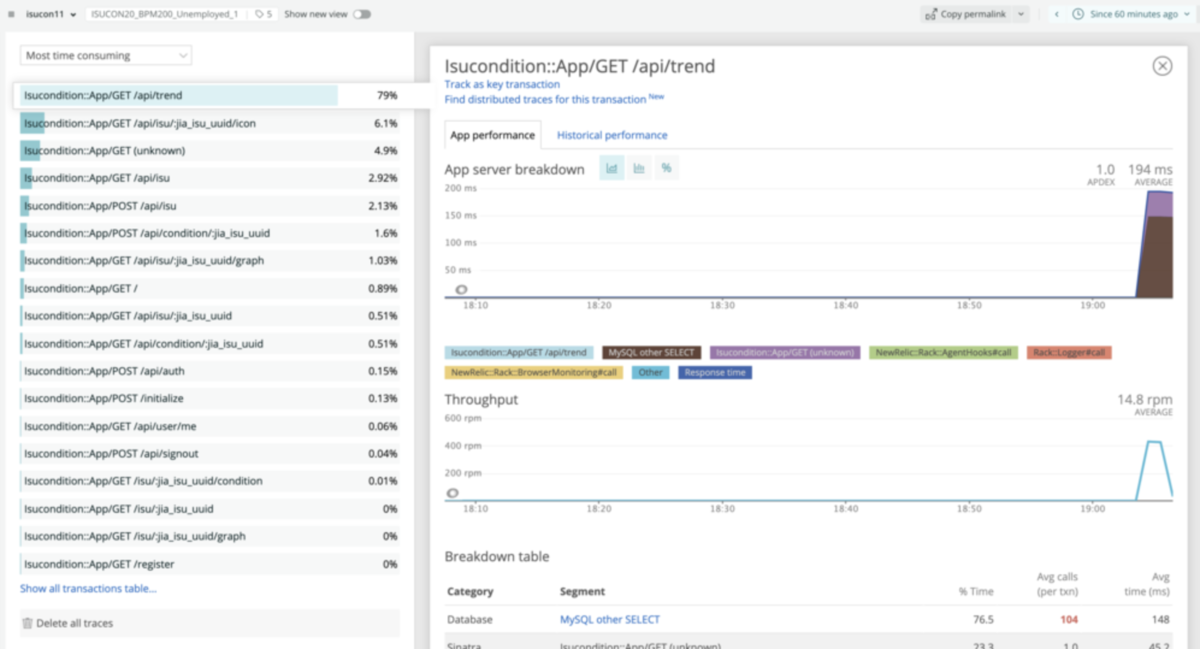The height and width of the screenshot is (649, 1200).
Task: Select GET /api/isu/:jia_isu_uuid transaction at 0.51%
Action: [x=210, y=316]
